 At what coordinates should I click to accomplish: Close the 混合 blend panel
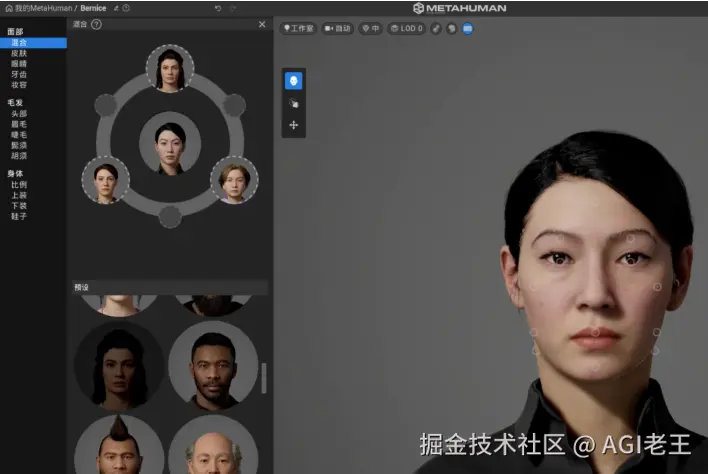(262, 24)
